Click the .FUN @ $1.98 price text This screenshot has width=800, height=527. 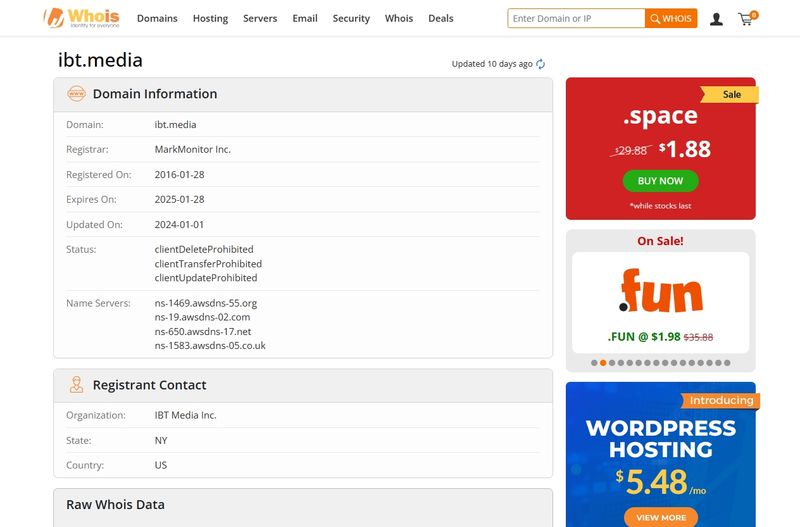pos(644,337)
